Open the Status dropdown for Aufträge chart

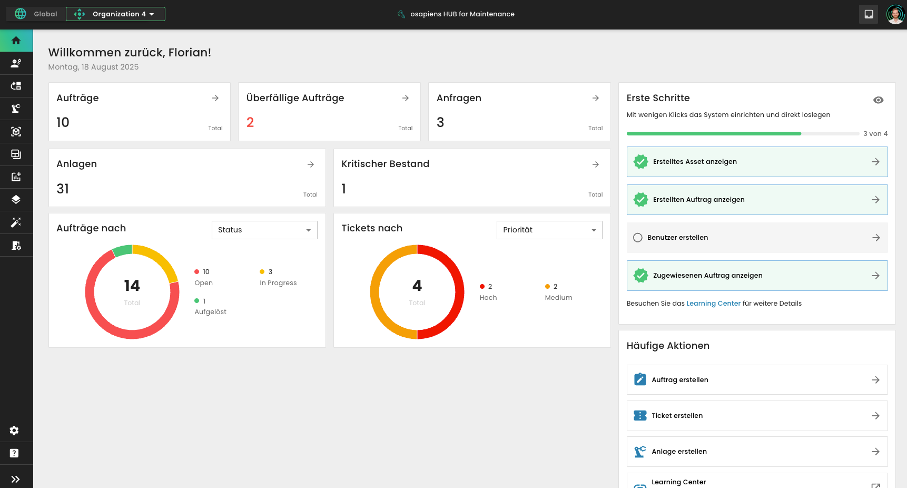(x=265, y=230)
